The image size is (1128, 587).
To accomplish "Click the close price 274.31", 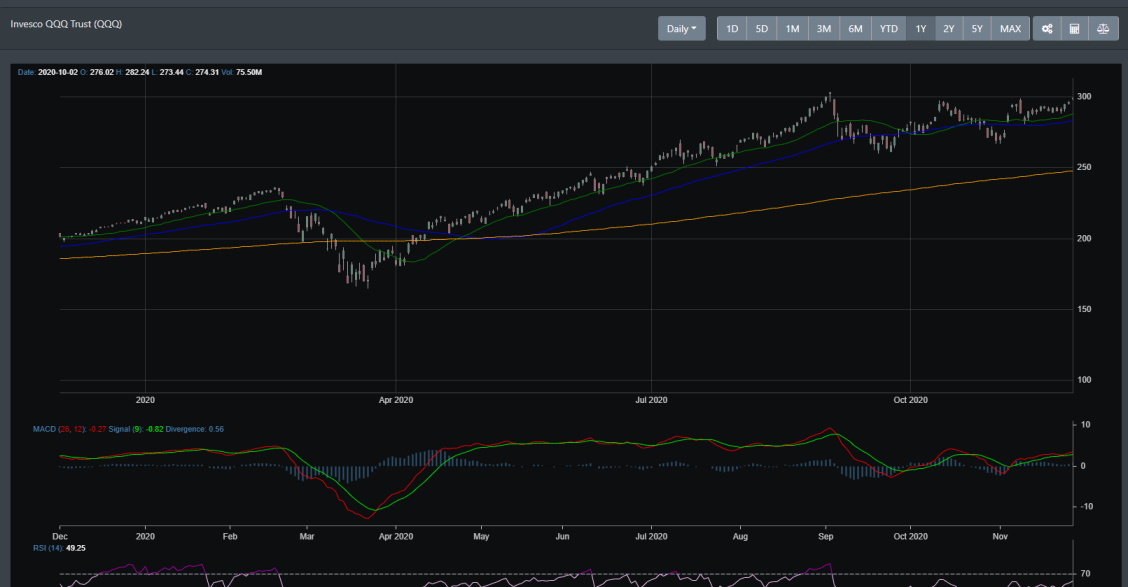I will [207, 73].
